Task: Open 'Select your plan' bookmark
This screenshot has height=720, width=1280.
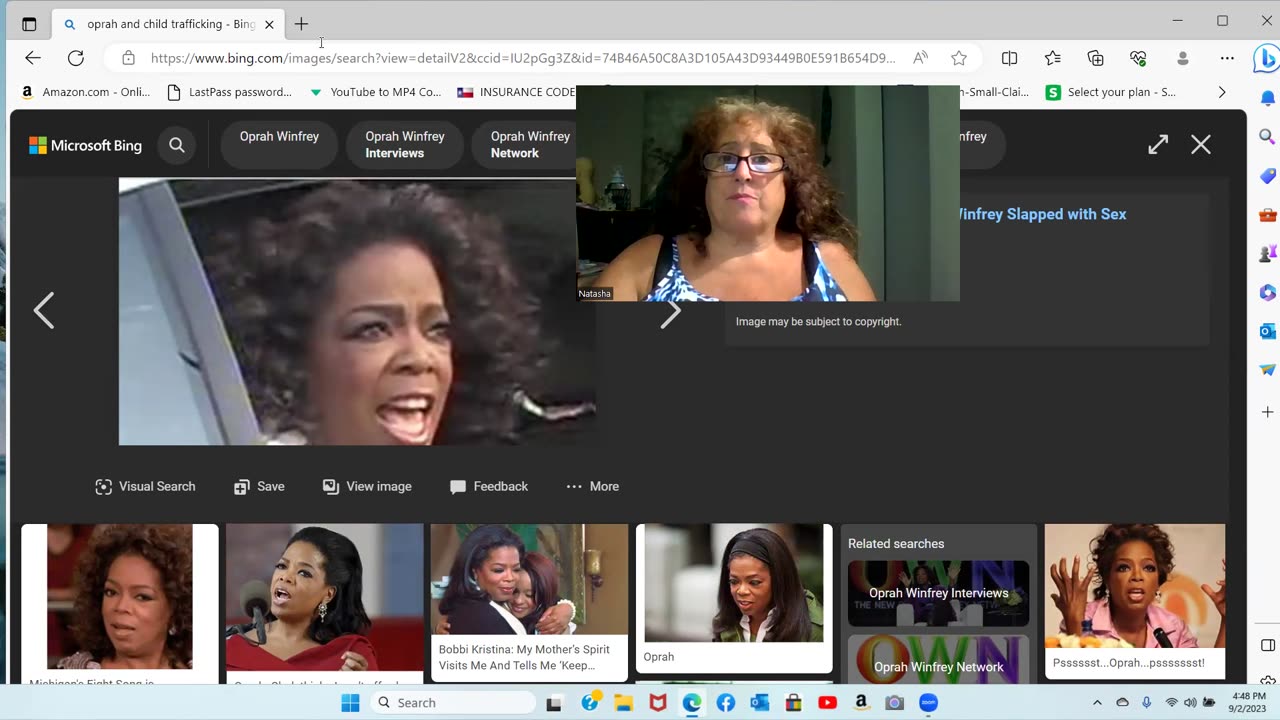Action: [1111, 92]
